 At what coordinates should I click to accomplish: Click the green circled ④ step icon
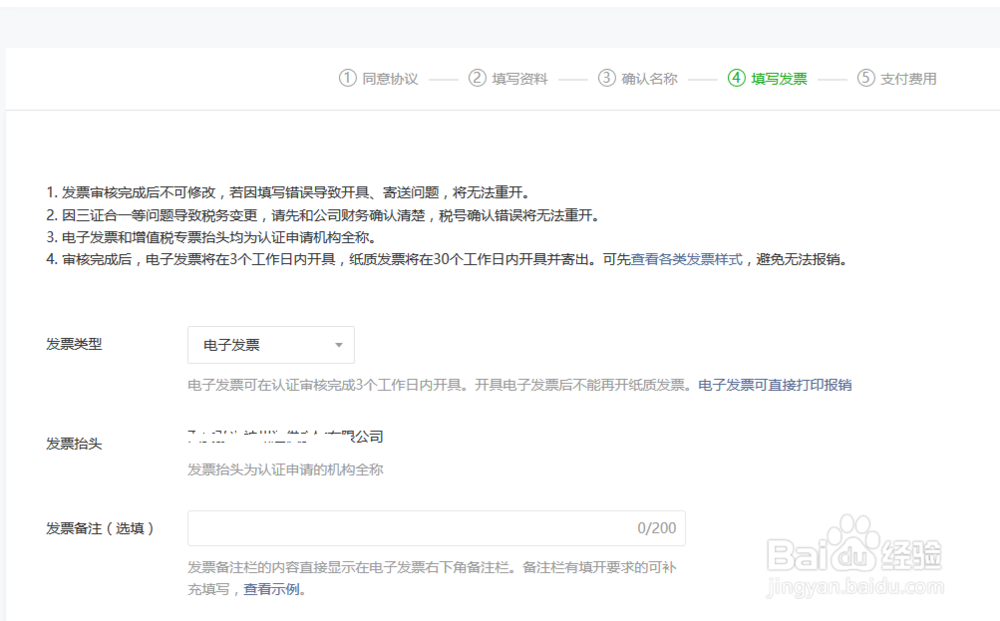tap(737, 78)
